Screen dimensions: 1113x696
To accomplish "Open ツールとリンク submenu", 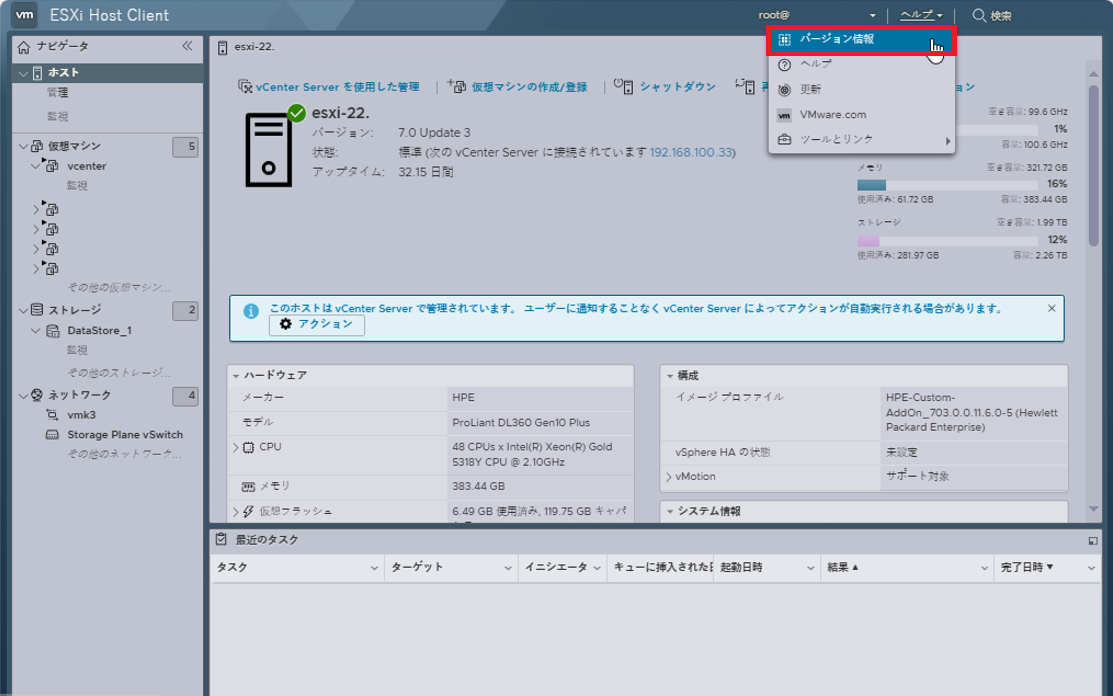I will click(862, 140).
